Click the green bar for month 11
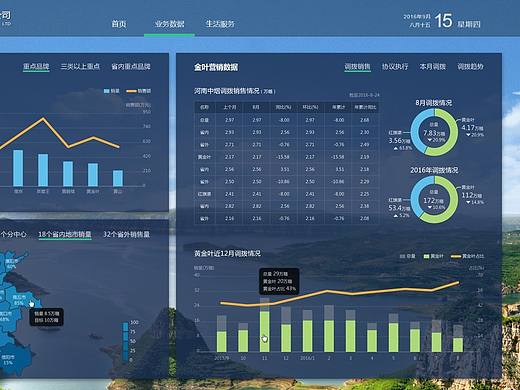The height and width of the screenshot is (390, 520). click(265, 332)
